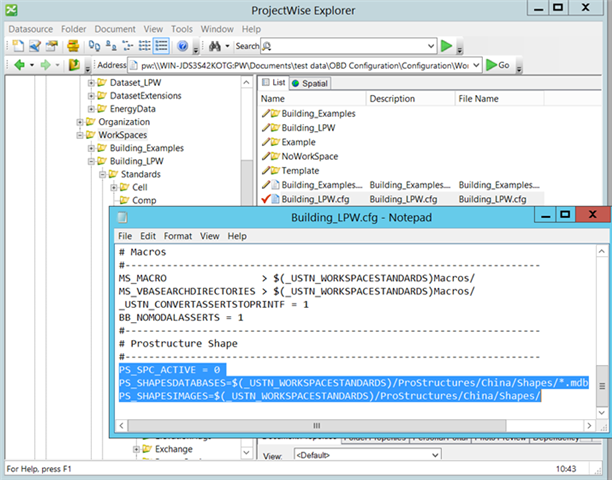Go up one folder level icon

[74, 65]
